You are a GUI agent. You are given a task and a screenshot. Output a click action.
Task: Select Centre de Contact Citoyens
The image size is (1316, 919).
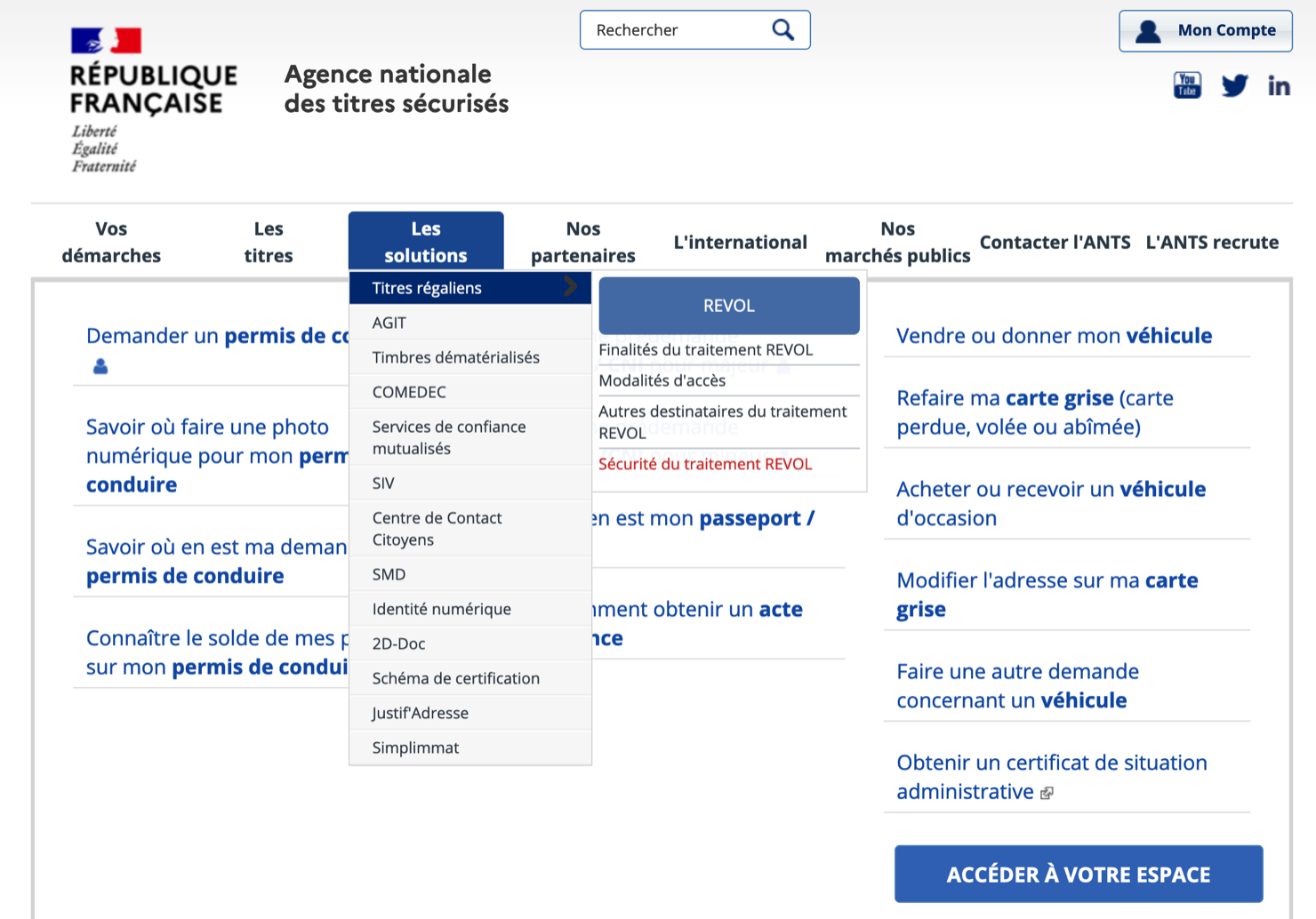[x=469, y=529]
